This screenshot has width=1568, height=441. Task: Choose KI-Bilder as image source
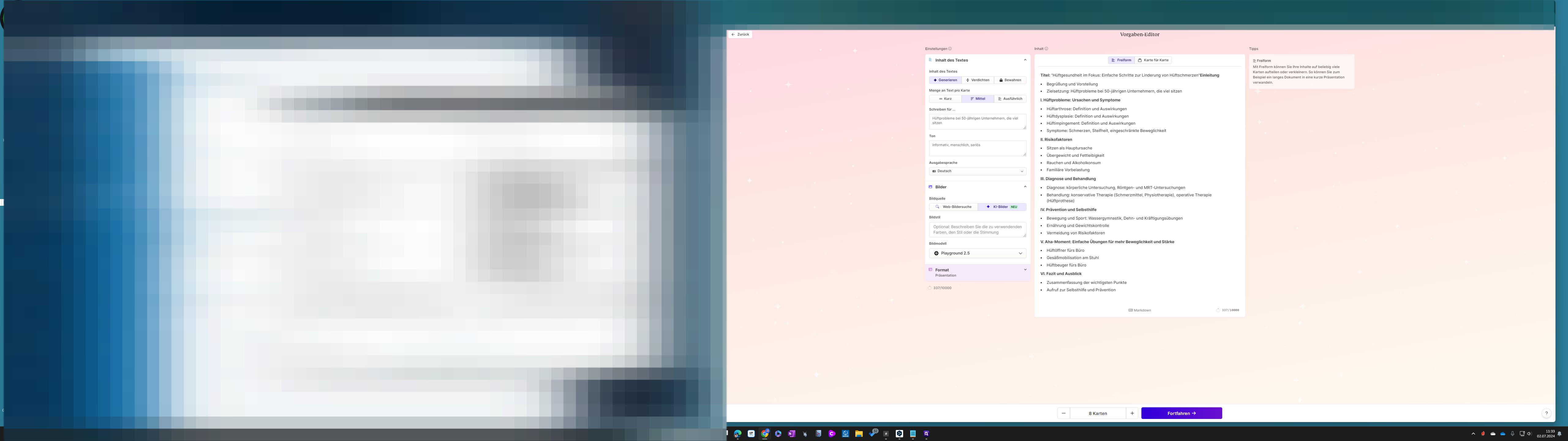tap(1002, 207)
